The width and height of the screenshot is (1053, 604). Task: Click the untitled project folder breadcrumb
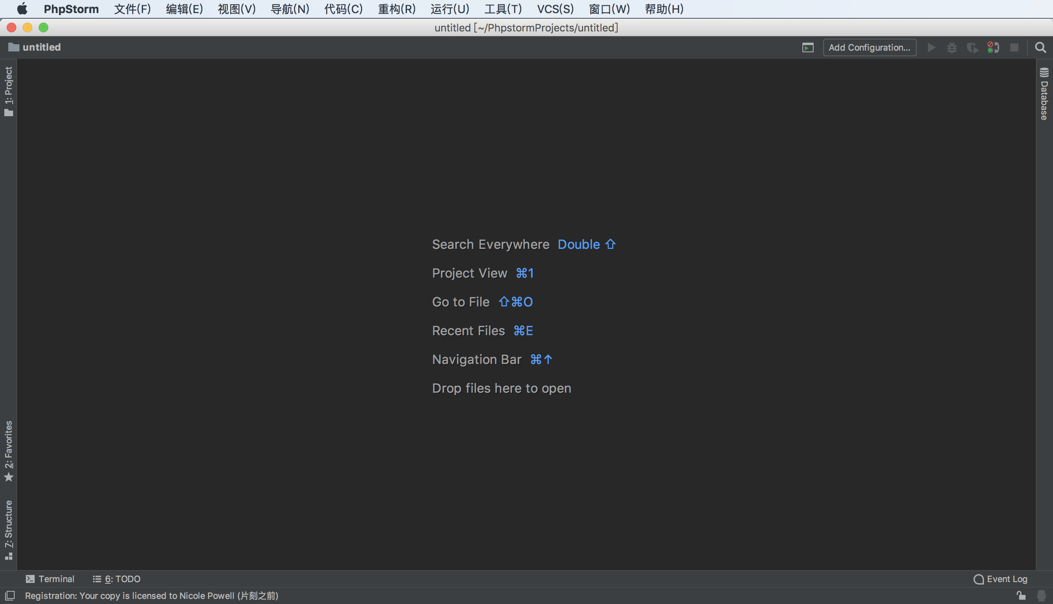[34, 47]
